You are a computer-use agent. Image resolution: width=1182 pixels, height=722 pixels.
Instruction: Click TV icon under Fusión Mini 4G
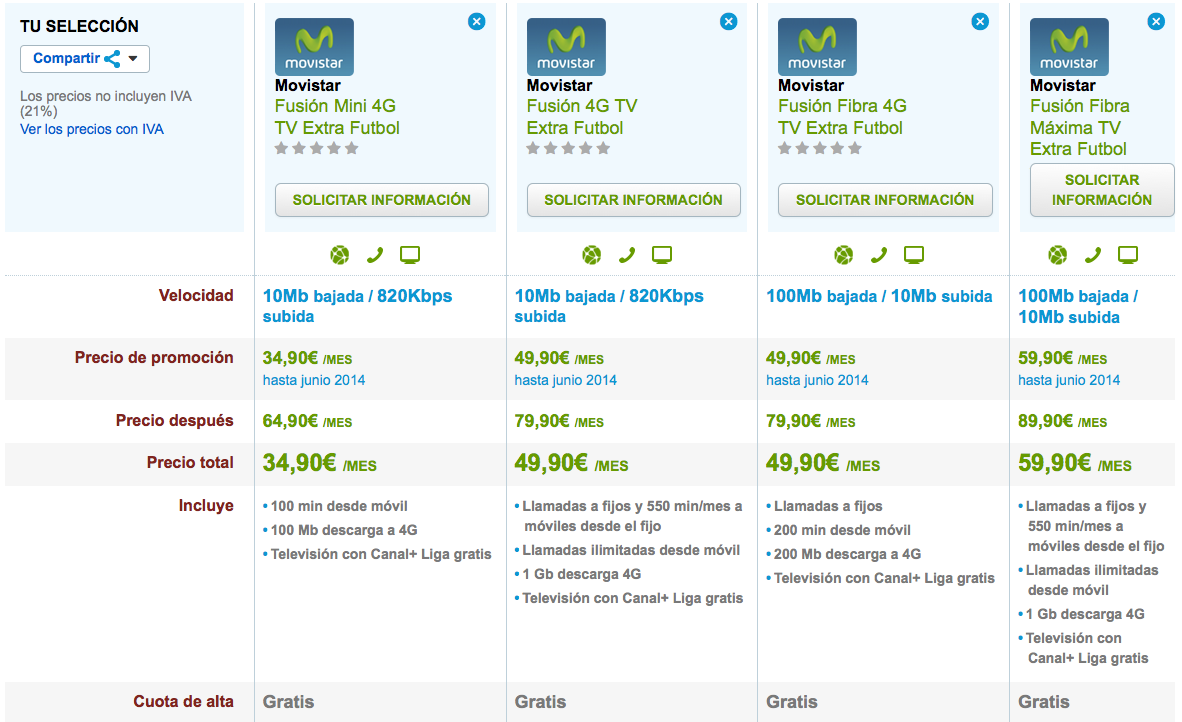pyautogui.click(x=410, y=255)
